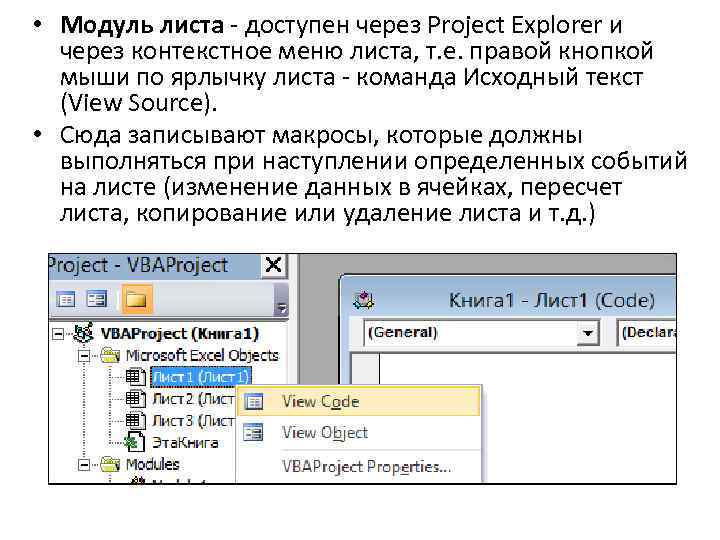This screenshot has height=540, width=720.
Task: Choose View Object from context menu
Action: click(359, 433)
